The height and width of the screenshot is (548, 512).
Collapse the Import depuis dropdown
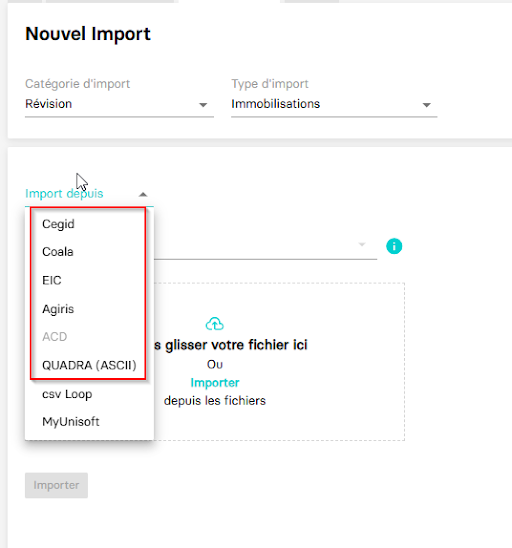143,194
